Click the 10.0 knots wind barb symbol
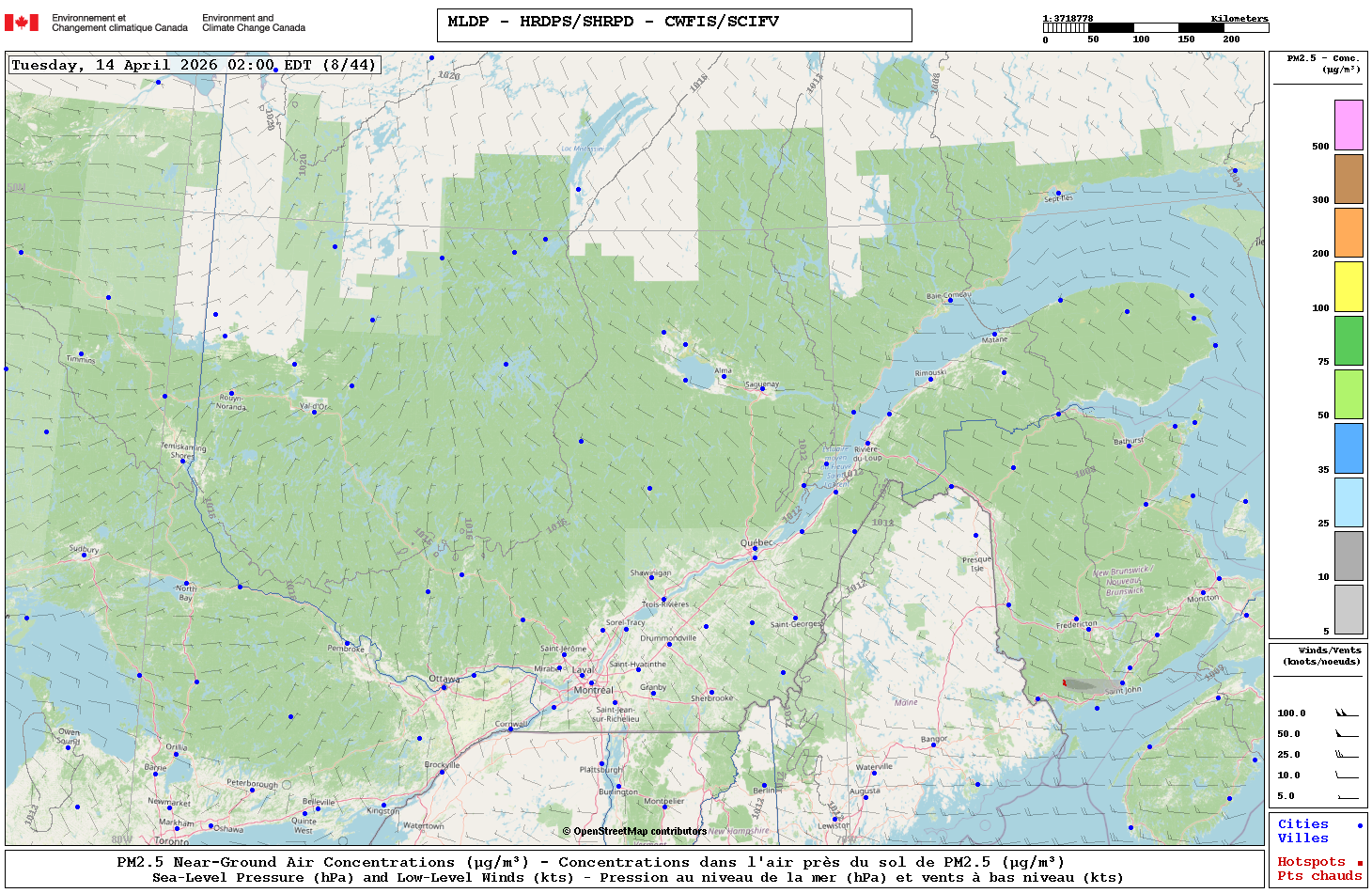This screenshot has height=893, width=1372. tap(1346, 775)
